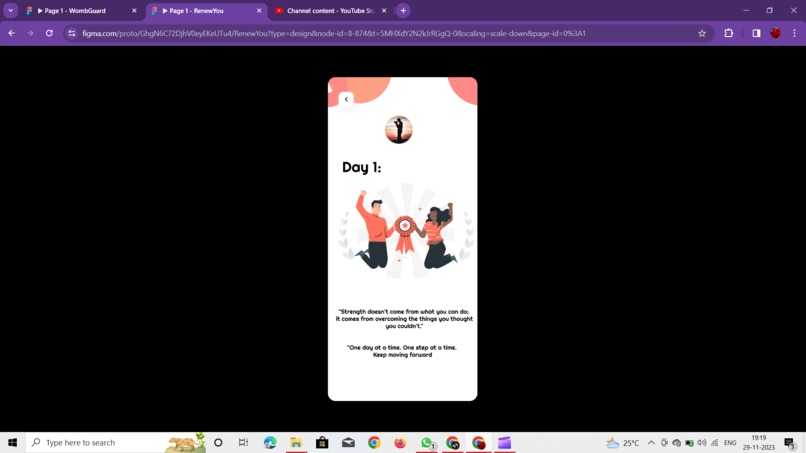Click the celebrating couple illustration

[406, 230]
